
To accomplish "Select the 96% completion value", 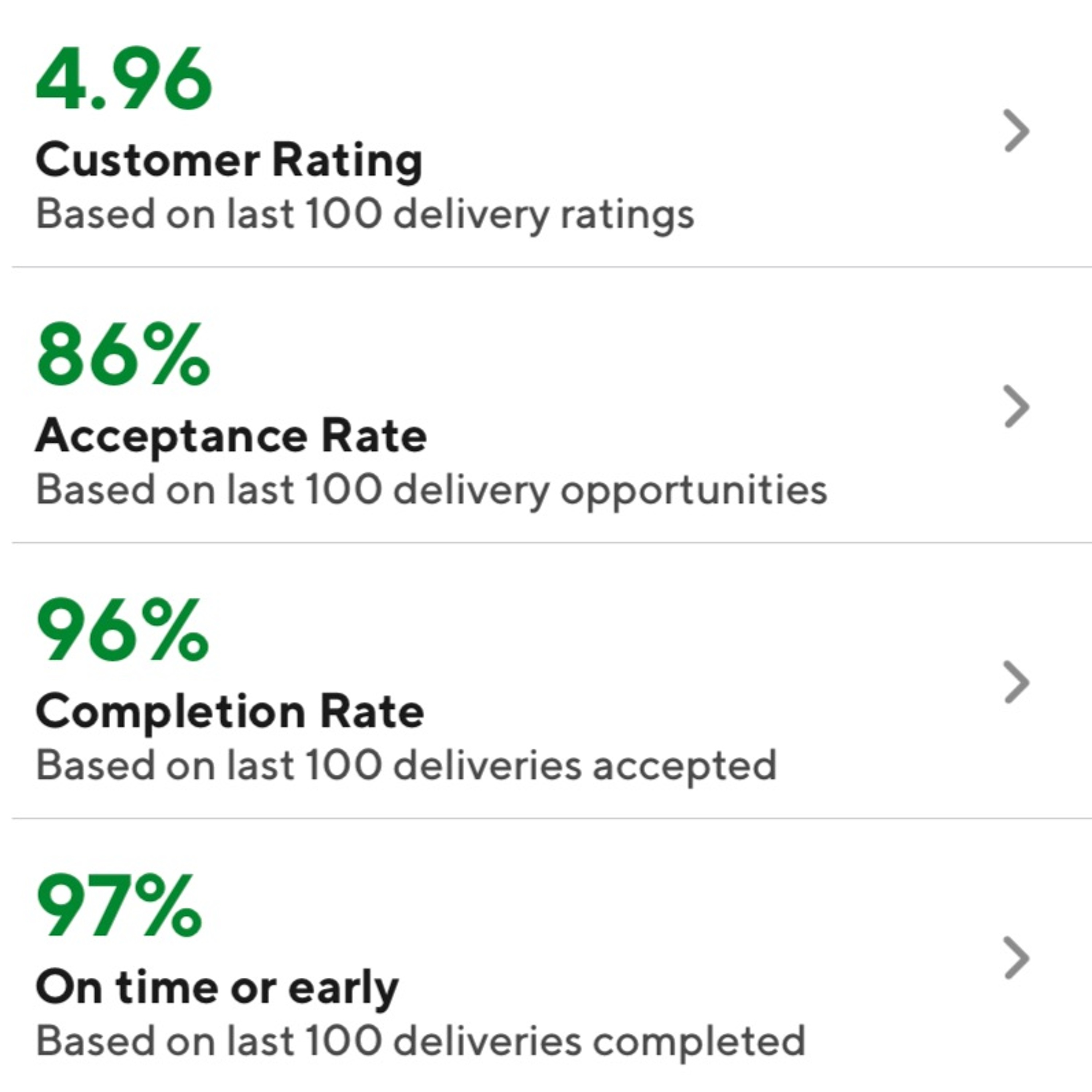I will tap(123, 630).
